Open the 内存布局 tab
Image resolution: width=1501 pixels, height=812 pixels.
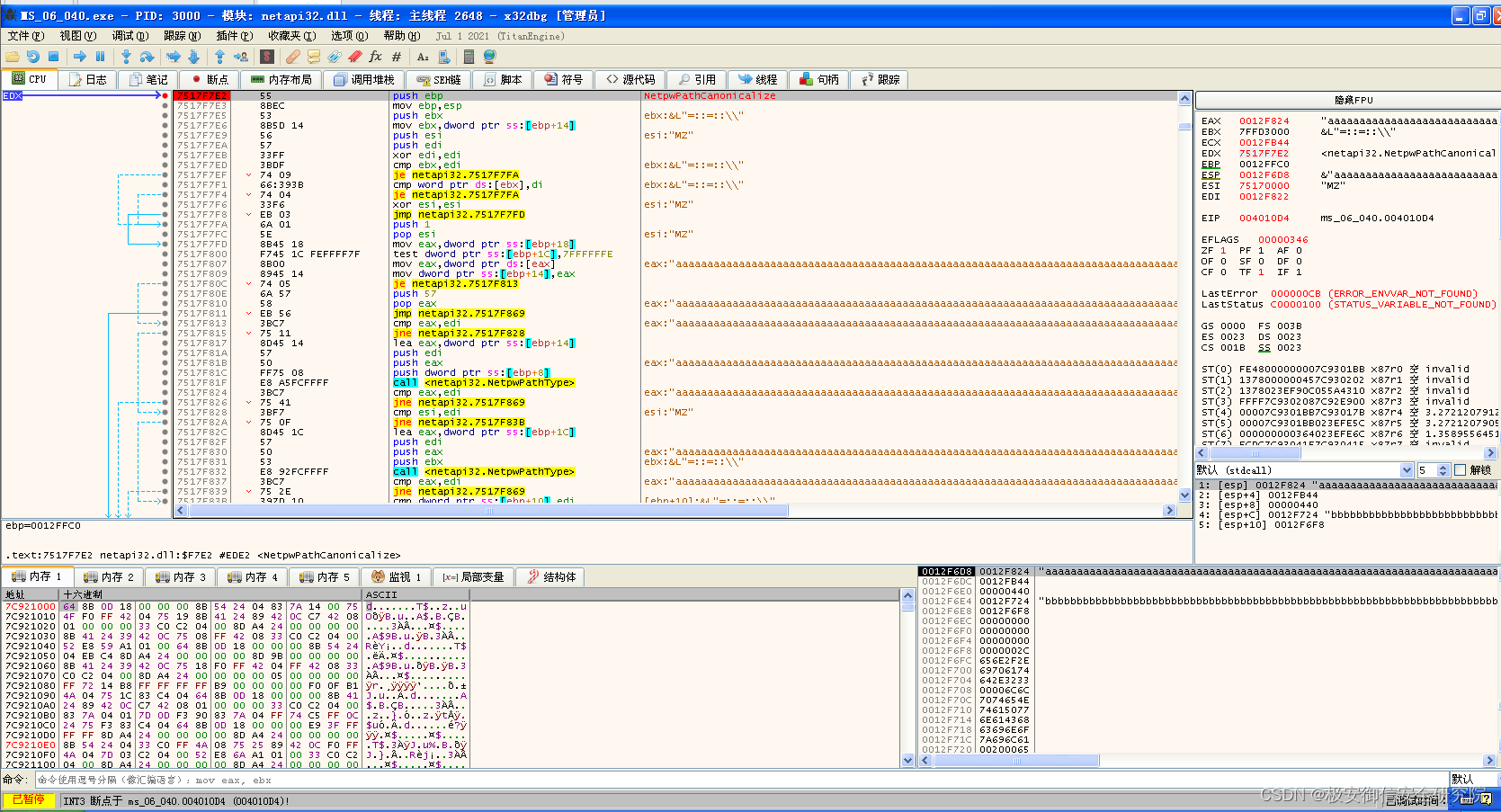(x=281, y=80)
